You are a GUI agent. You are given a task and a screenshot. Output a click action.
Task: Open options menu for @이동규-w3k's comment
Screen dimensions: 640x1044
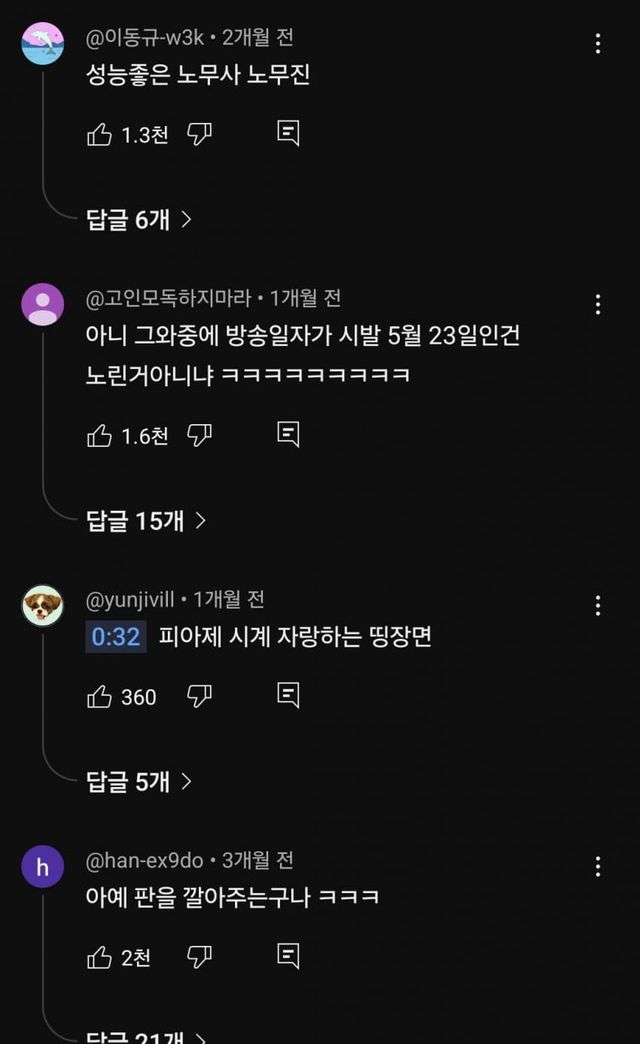(x=597, y=43)
